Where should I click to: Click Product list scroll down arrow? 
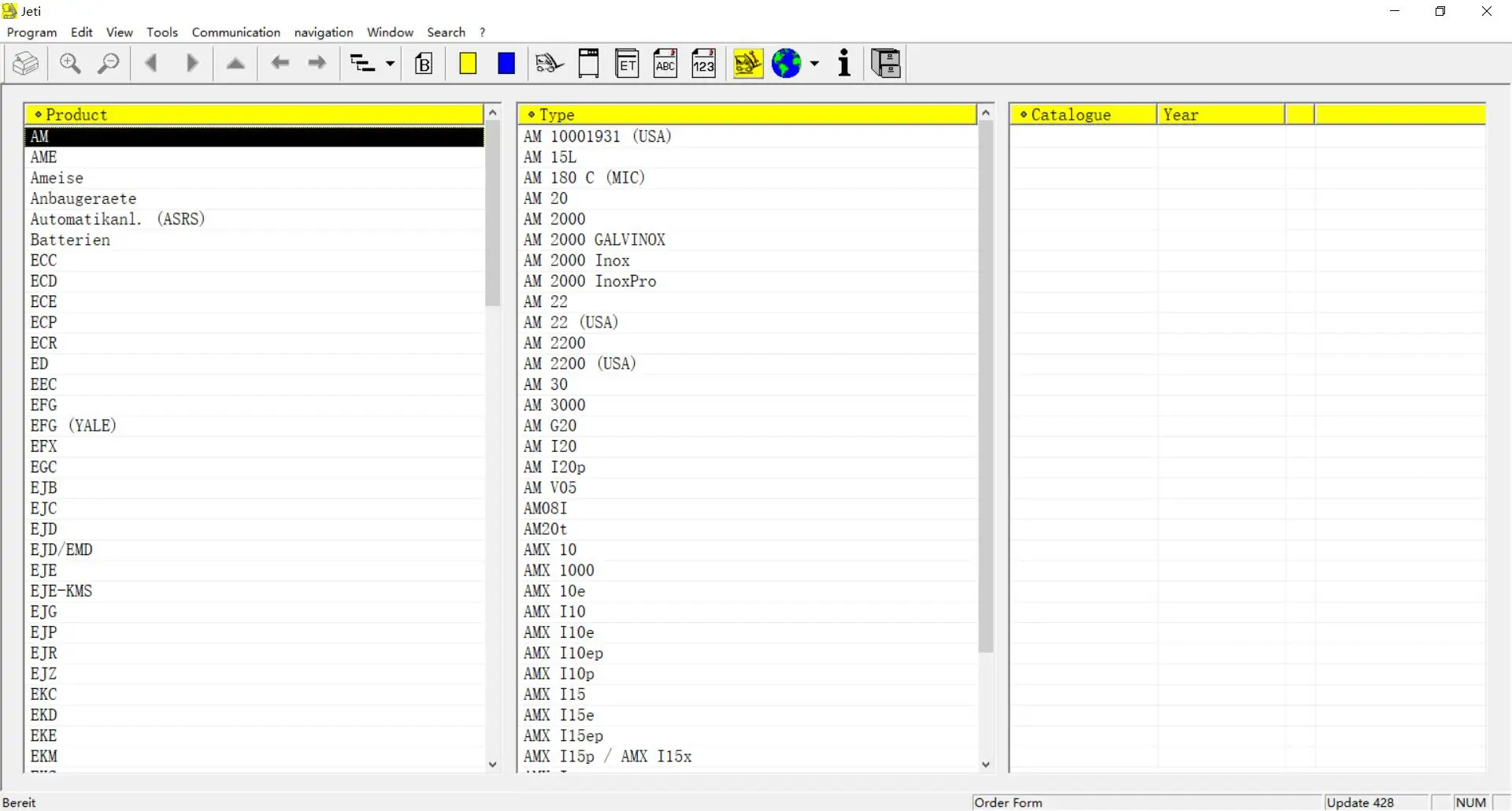[493, 764]
